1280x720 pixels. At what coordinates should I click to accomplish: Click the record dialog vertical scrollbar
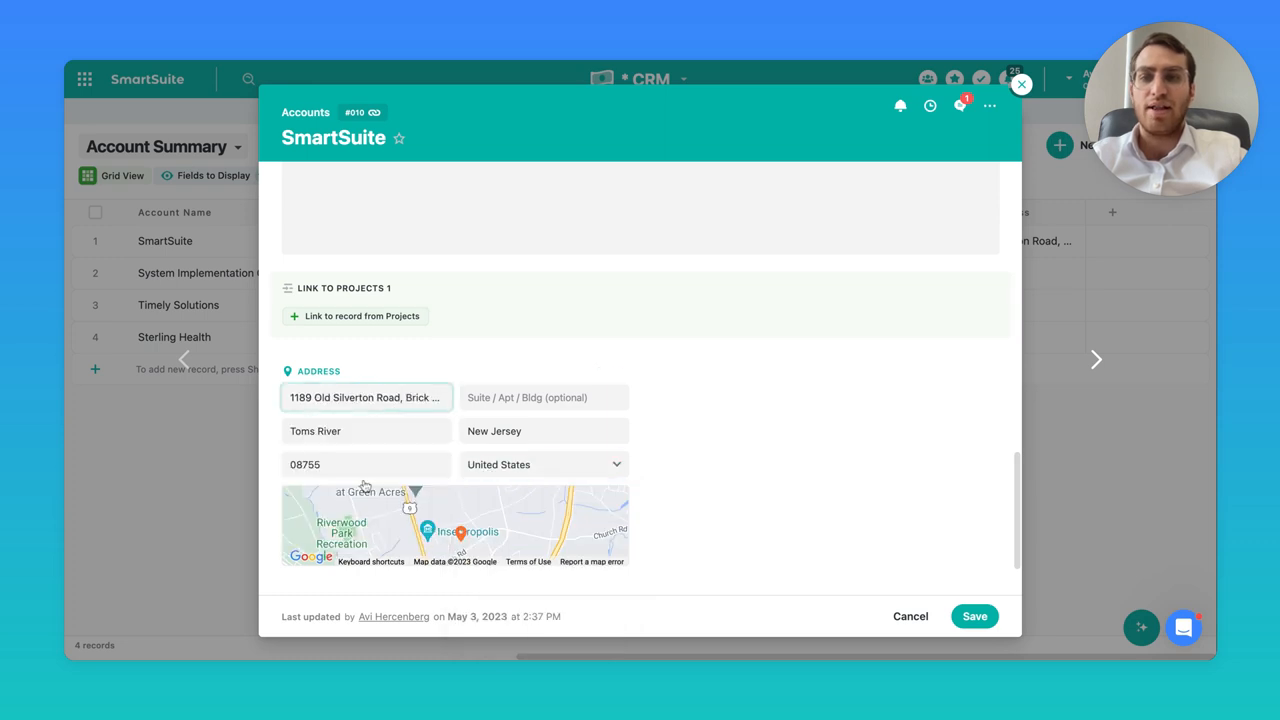pos(1017,510)
